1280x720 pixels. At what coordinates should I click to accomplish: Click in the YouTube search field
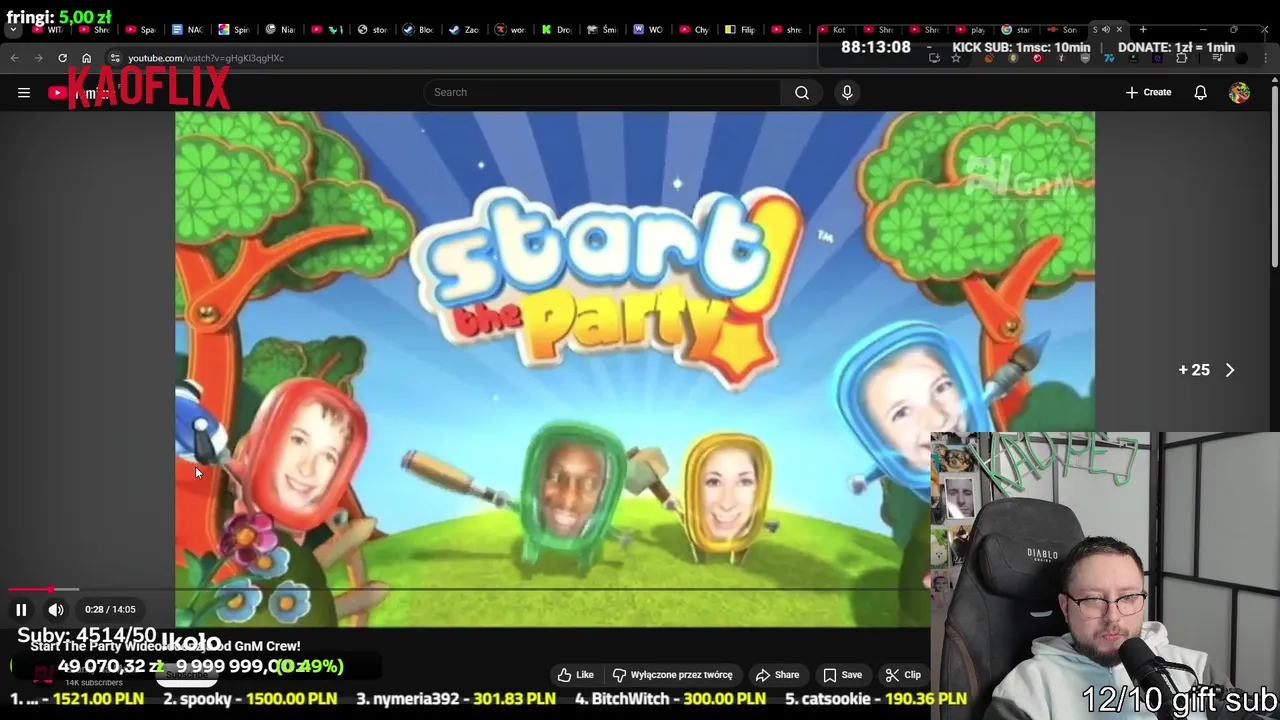point(603,93)
